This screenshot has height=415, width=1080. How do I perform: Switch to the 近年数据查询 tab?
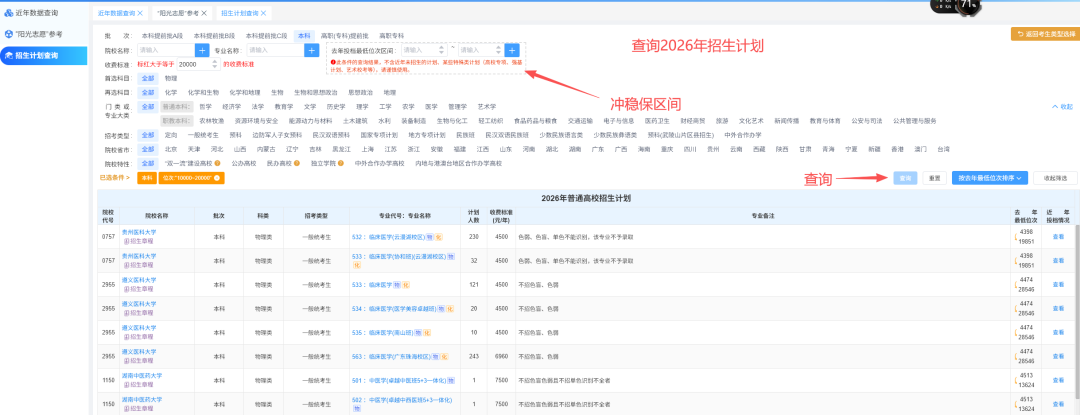pos(116,13)
